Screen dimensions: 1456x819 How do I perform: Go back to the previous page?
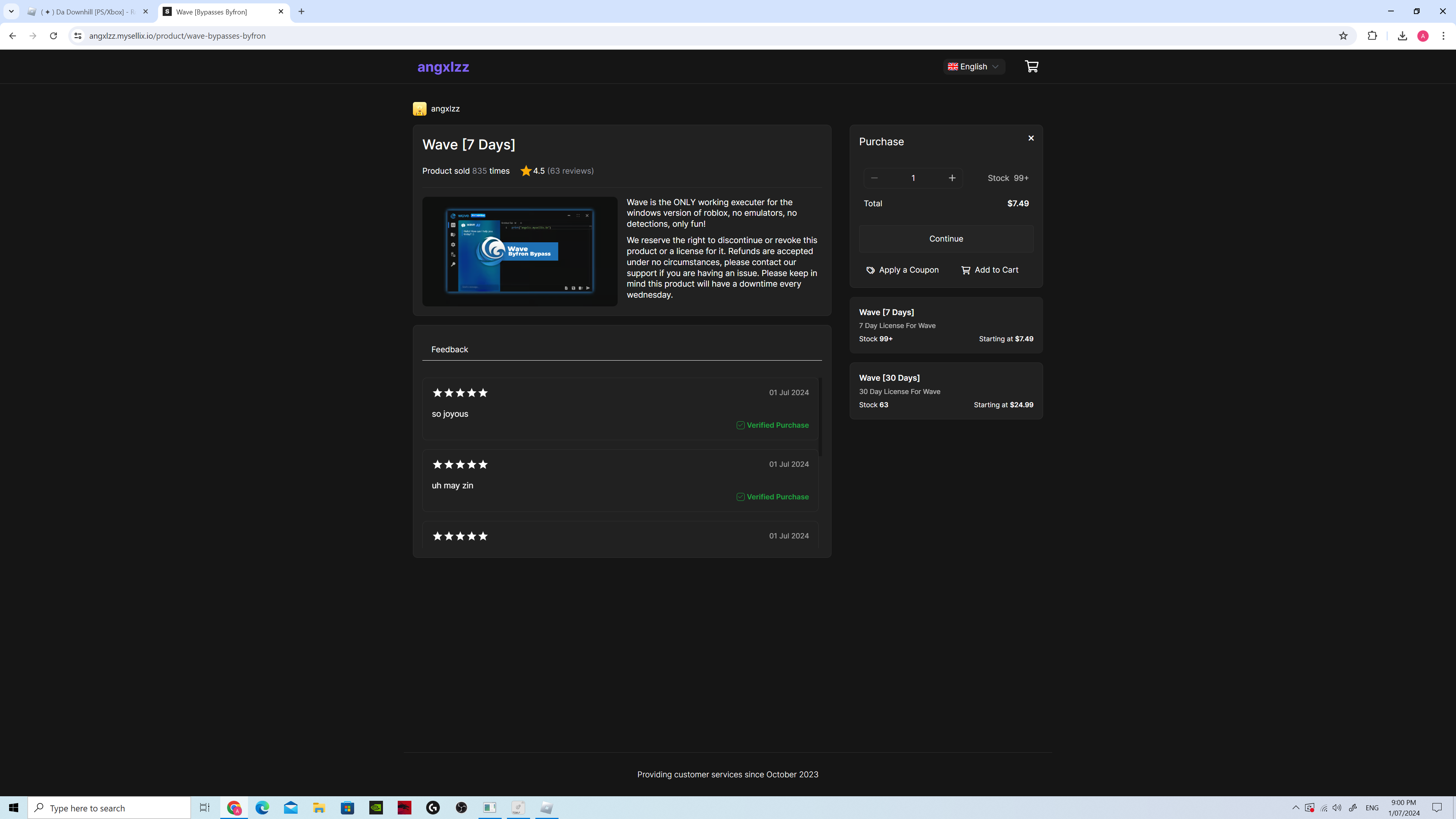point(13,36)
